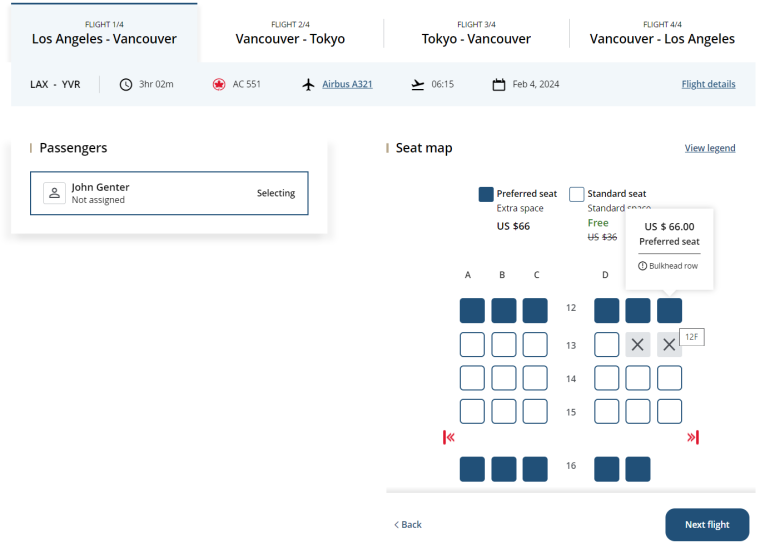
Task: Click the Next flight button
Action: [707, 525]
